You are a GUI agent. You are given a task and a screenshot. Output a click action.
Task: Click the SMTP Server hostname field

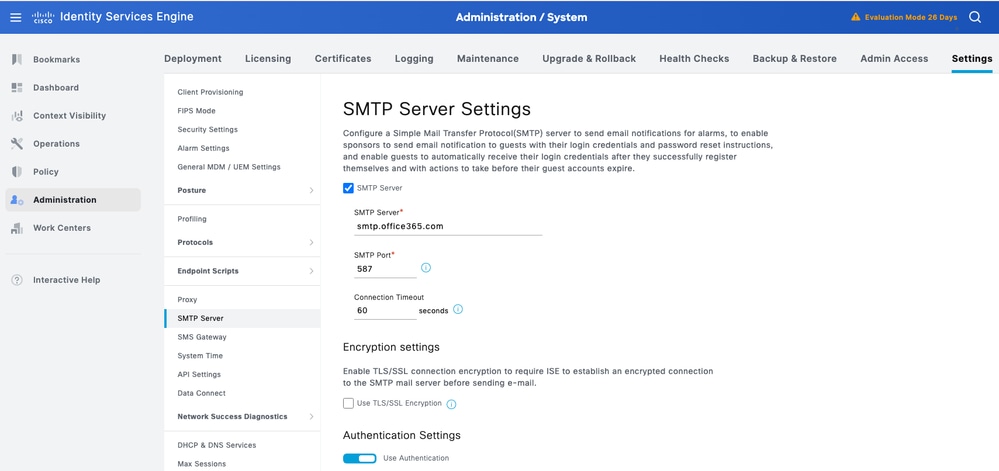[x=448, y=226]
